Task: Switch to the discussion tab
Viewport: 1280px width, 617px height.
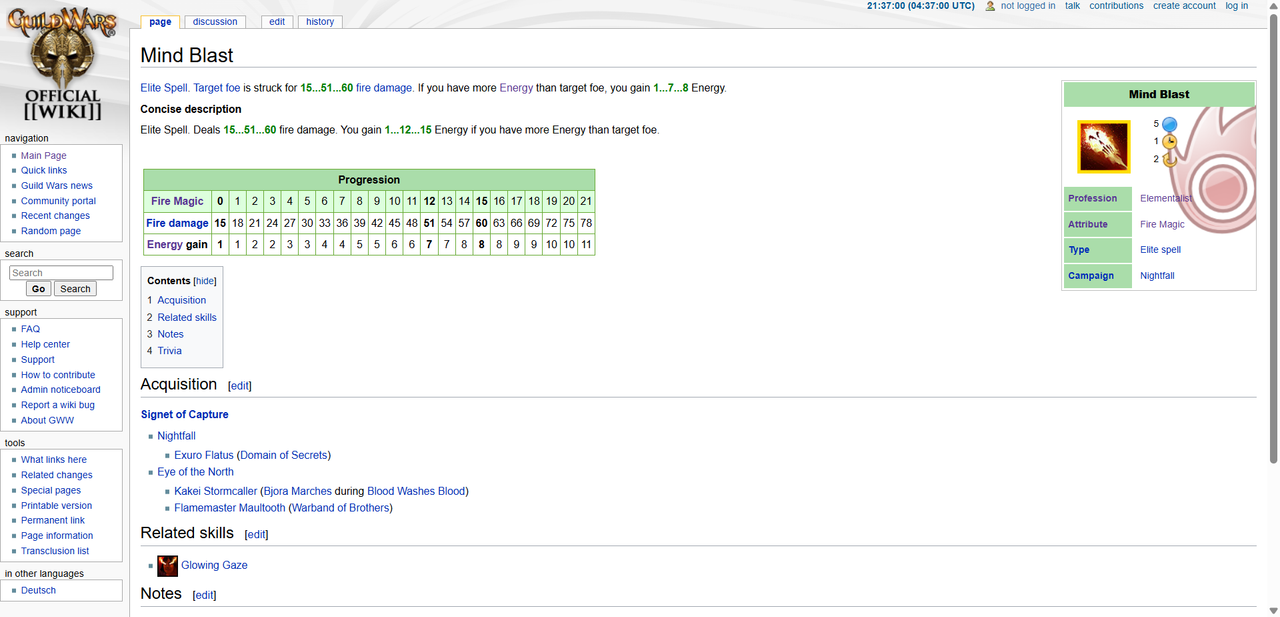Action: (215, 21)
